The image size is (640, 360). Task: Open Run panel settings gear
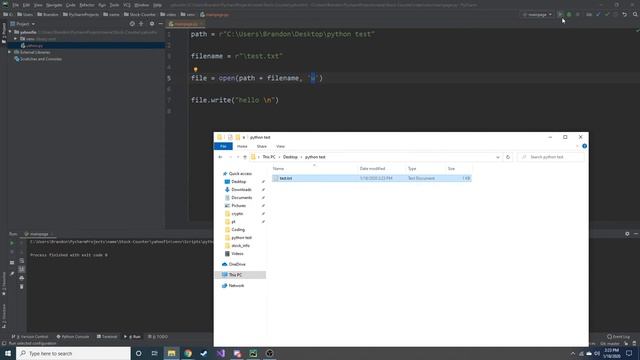[x=627, y=234]
